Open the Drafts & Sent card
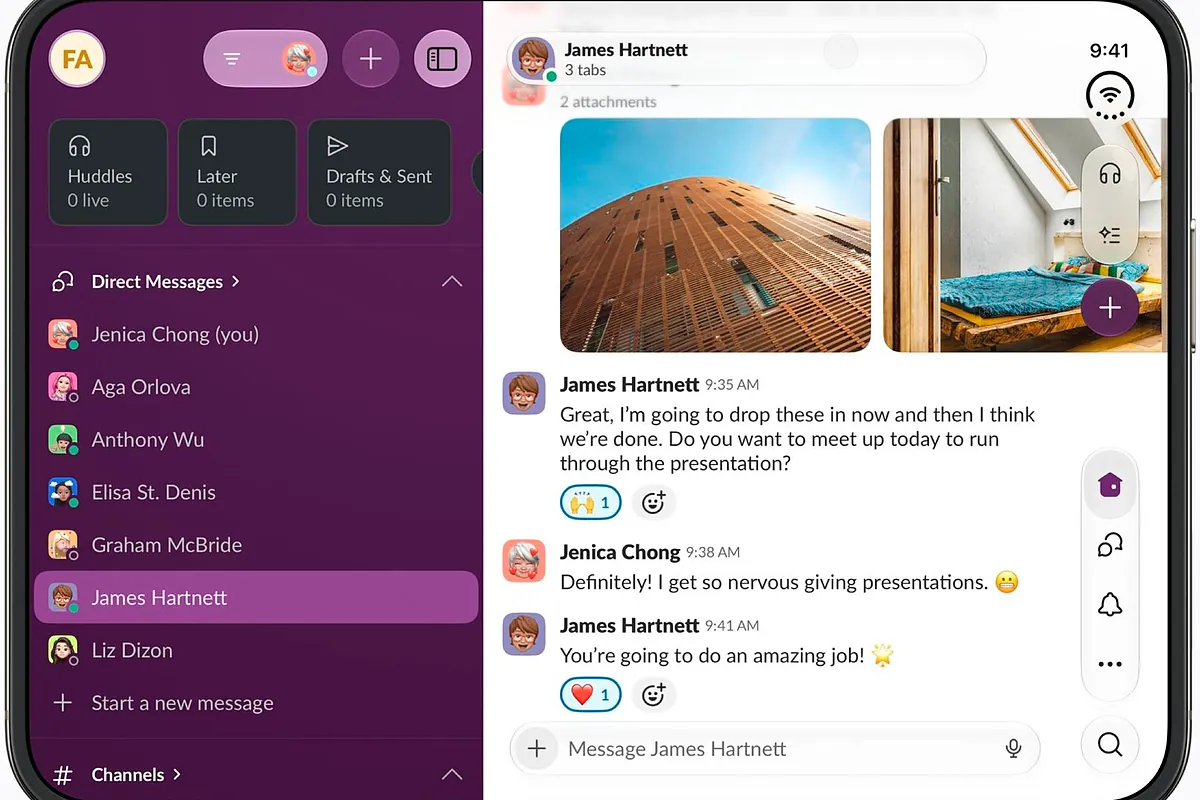Screen dimensions: 1200x800 379,172
